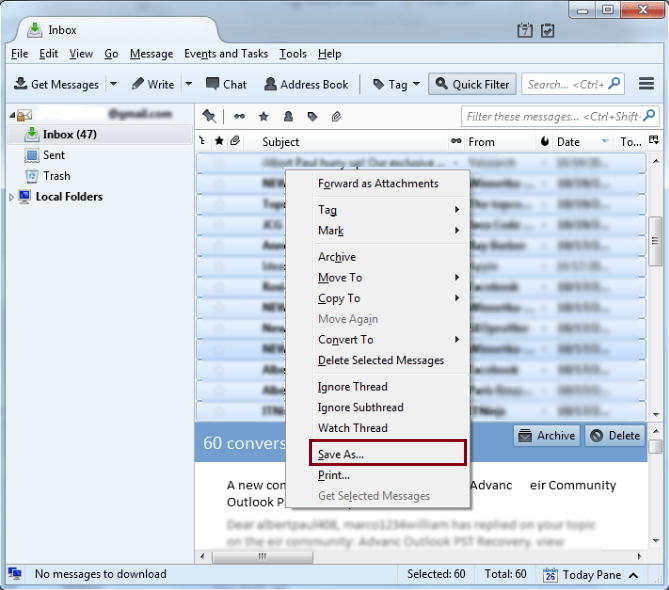
Task: Expand the Local Folders tree
Action: 12,197
